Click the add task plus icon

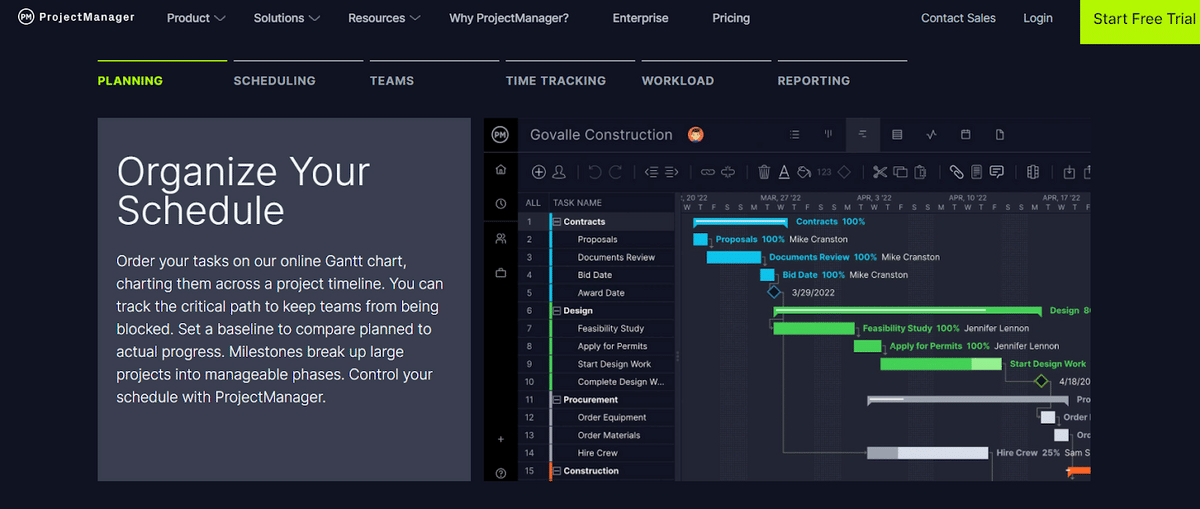click(x=539, y=172)
